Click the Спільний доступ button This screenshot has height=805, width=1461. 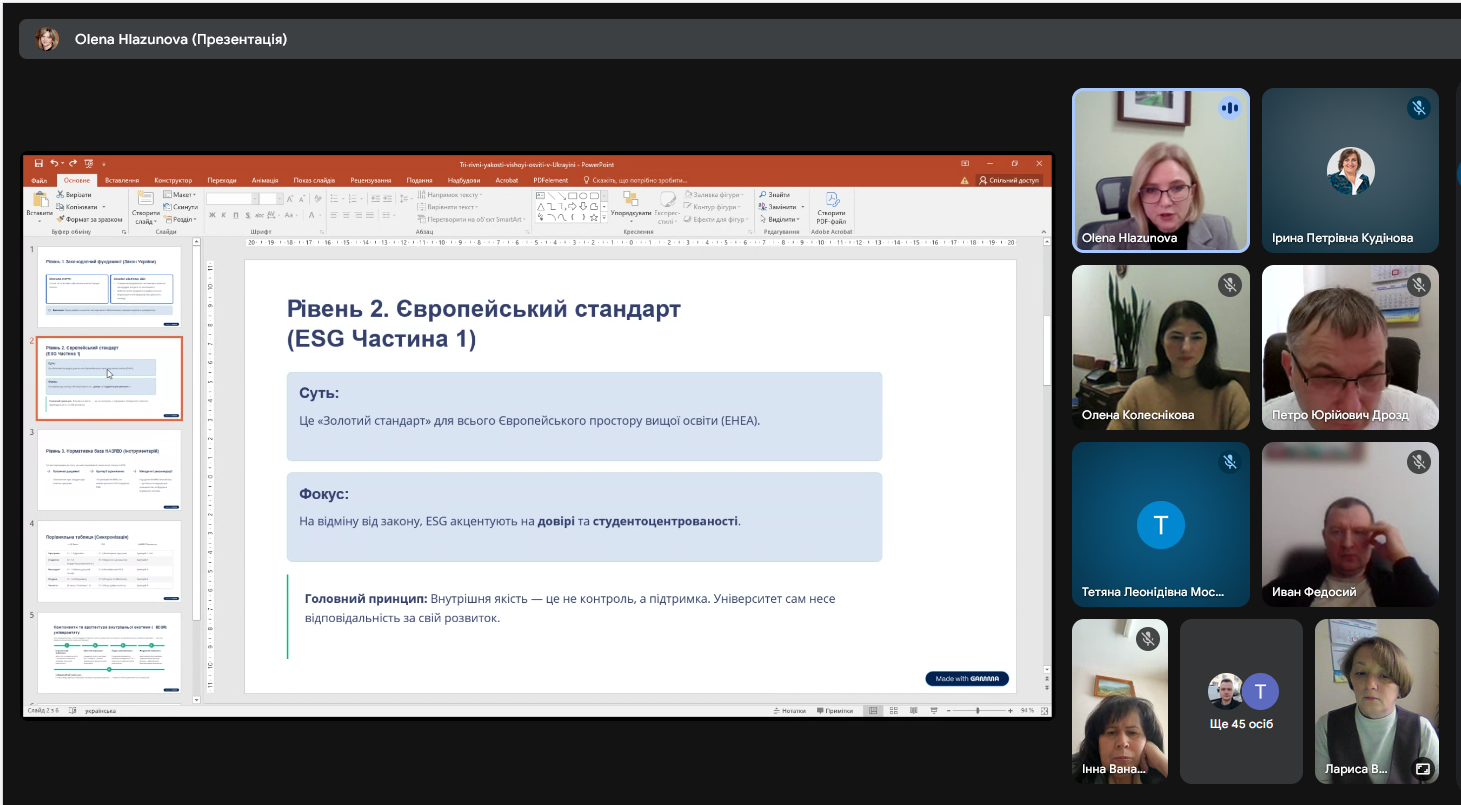1010,180
